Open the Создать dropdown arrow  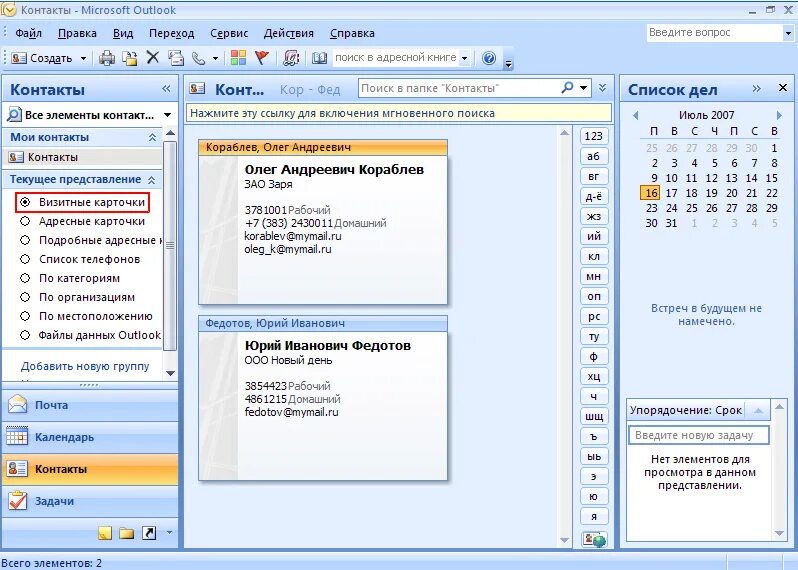click(x=83, y=59)
